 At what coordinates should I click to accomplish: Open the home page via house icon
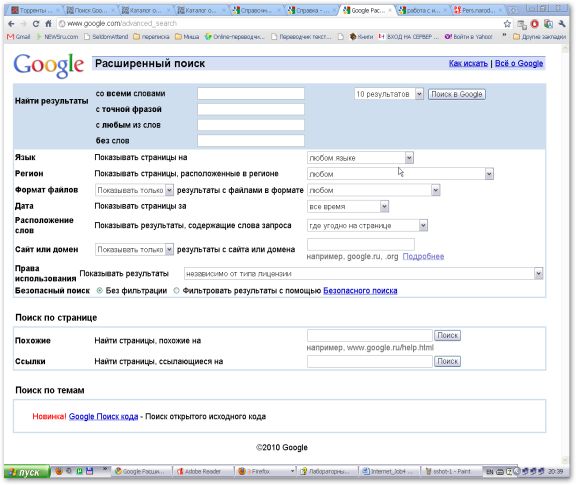coord(48,24)
